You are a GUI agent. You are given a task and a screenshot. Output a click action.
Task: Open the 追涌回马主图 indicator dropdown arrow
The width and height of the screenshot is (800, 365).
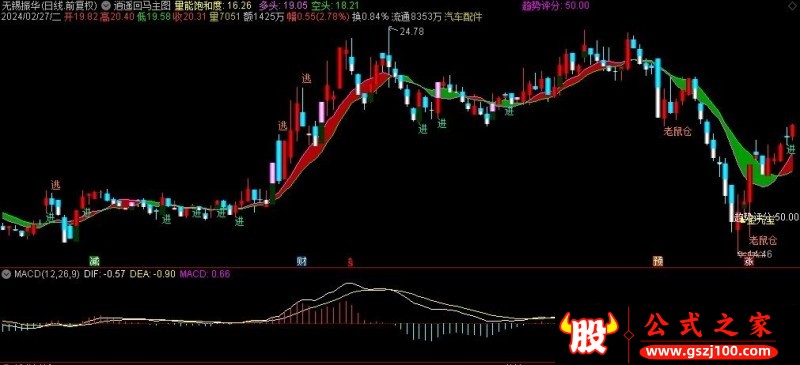[x=106, y=6]
